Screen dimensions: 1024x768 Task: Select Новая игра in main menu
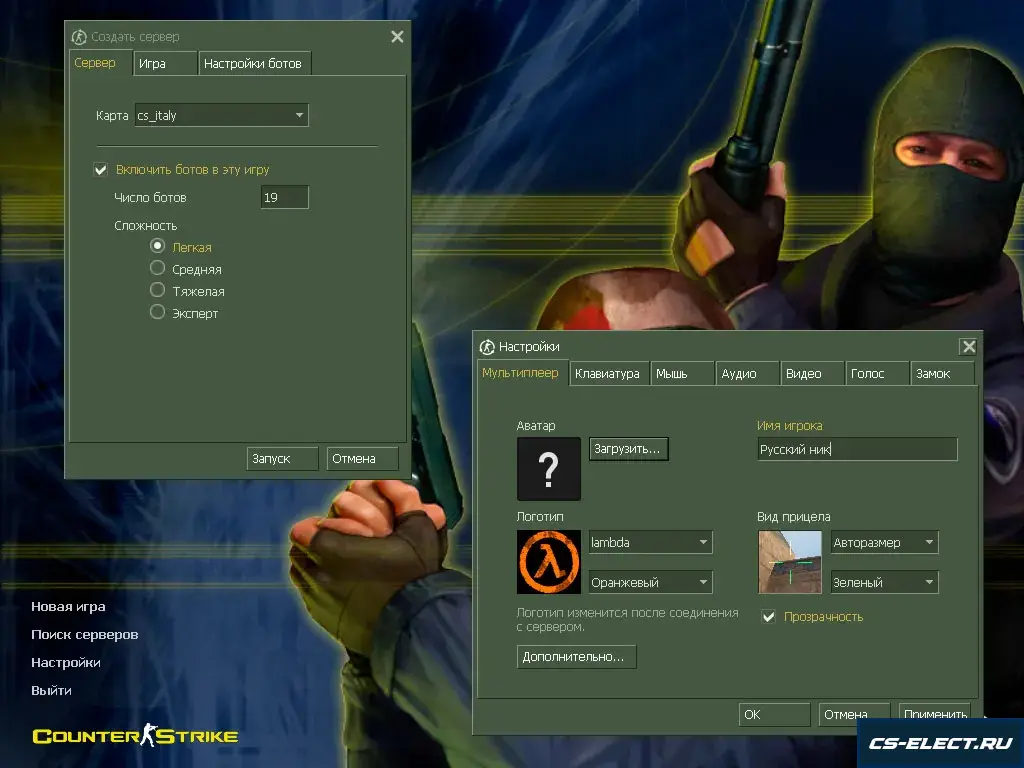(69, 607)
